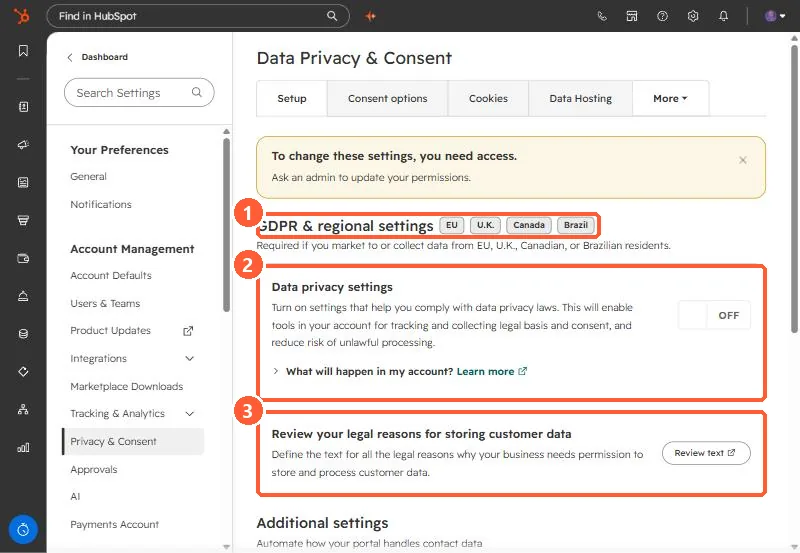Screen dimensions: 800x553
Task: Open Marketplace Downloads settings
Action: [x=127, y=386]
